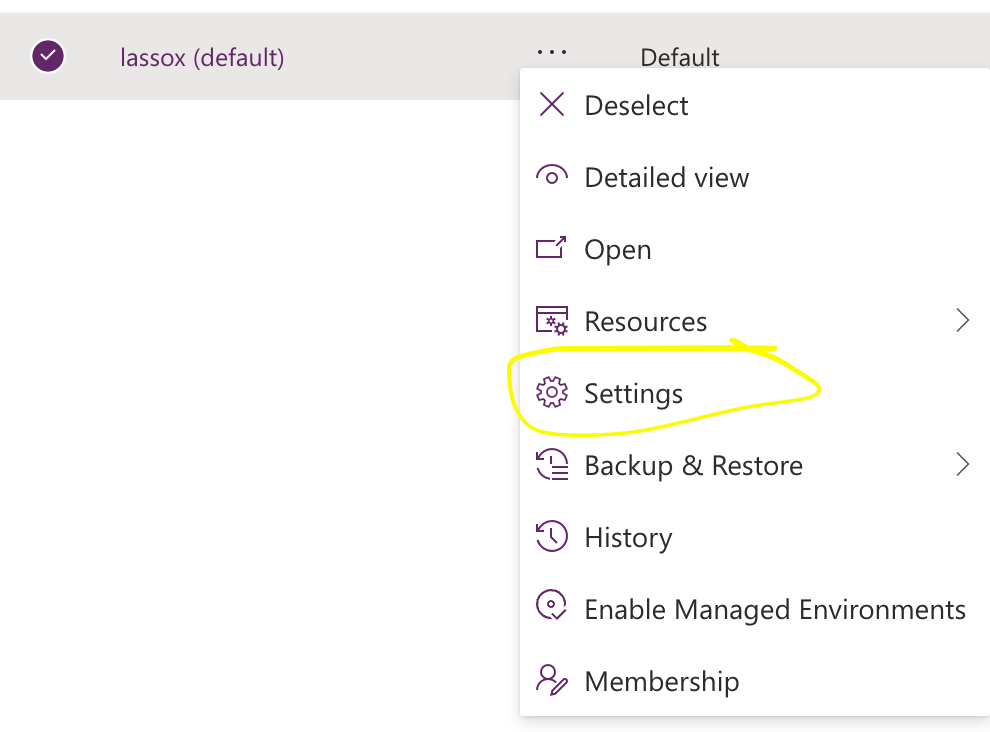Click the Detailed view eye icon

[x=552, y=177]
